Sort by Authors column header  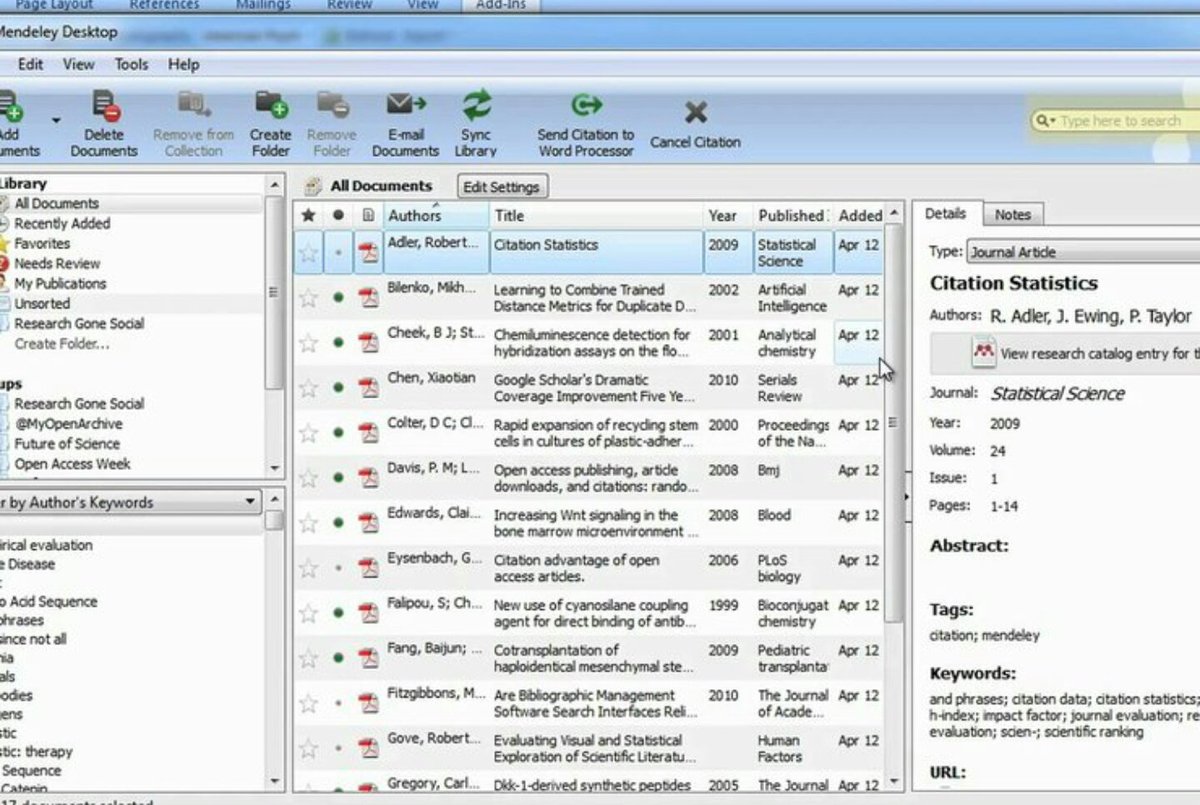pos(437,215)
